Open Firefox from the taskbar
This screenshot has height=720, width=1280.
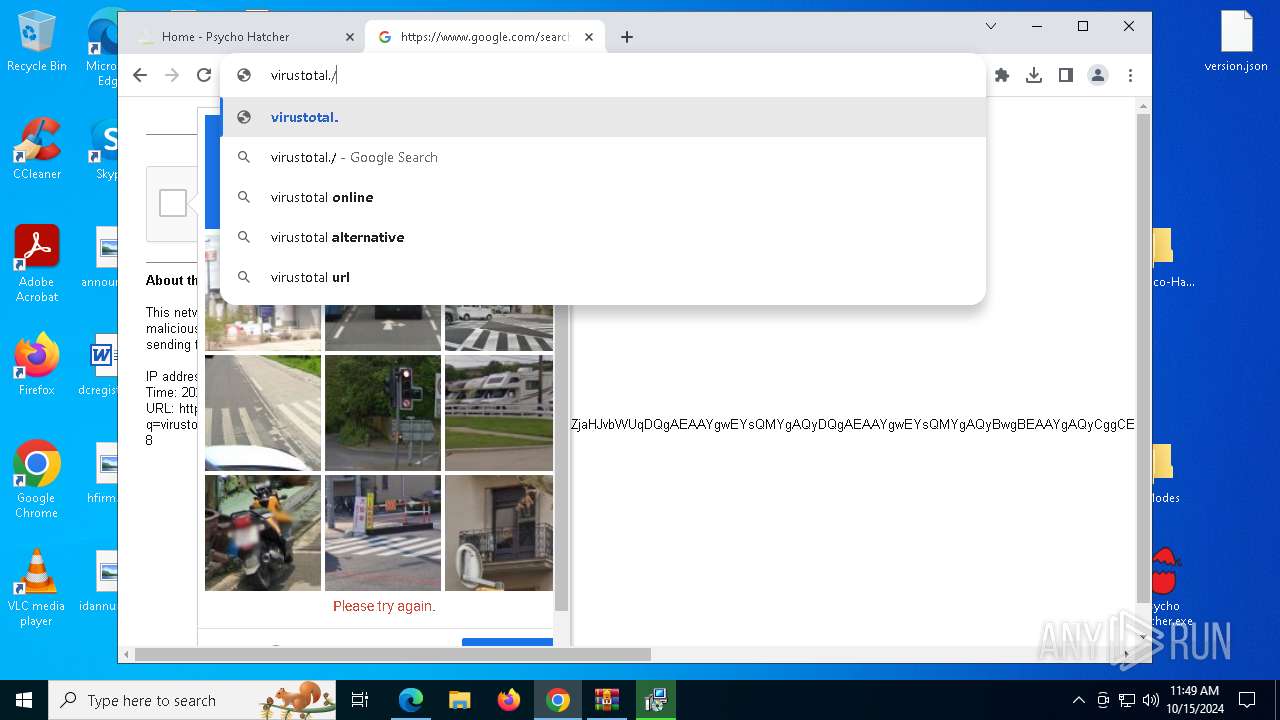coord(508,700)
